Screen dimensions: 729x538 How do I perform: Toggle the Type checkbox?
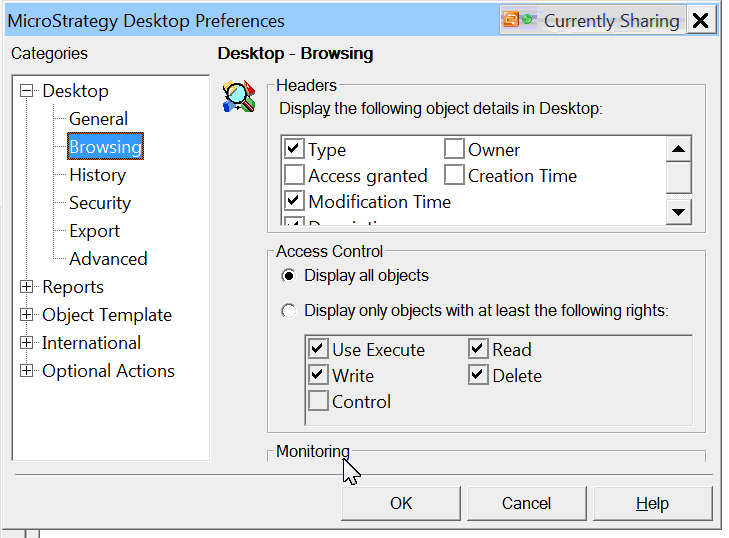point(294,149)
